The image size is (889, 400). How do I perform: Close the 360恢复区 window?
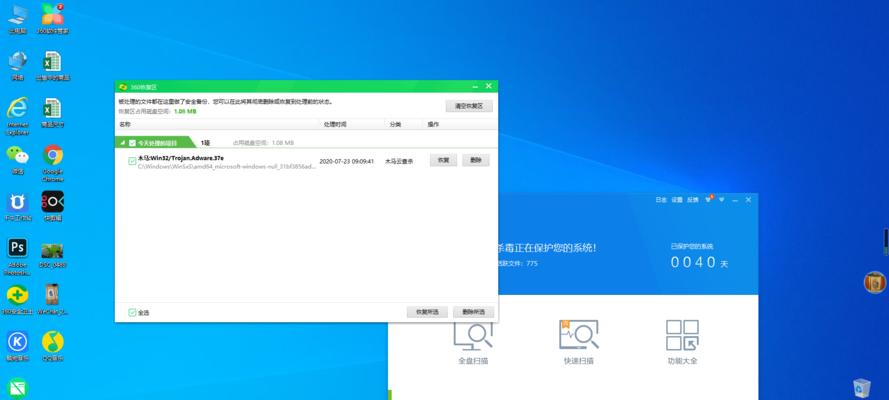pyautogui.click(x=489, y=86)
